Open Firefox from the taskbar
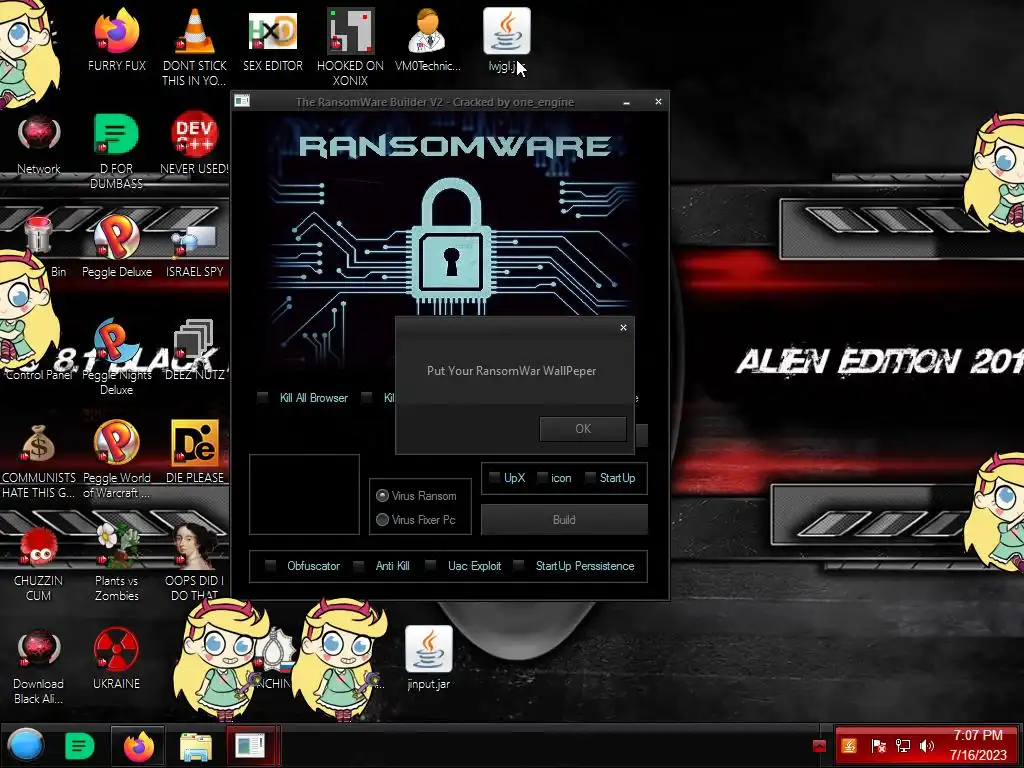 (x=138, y=745)
